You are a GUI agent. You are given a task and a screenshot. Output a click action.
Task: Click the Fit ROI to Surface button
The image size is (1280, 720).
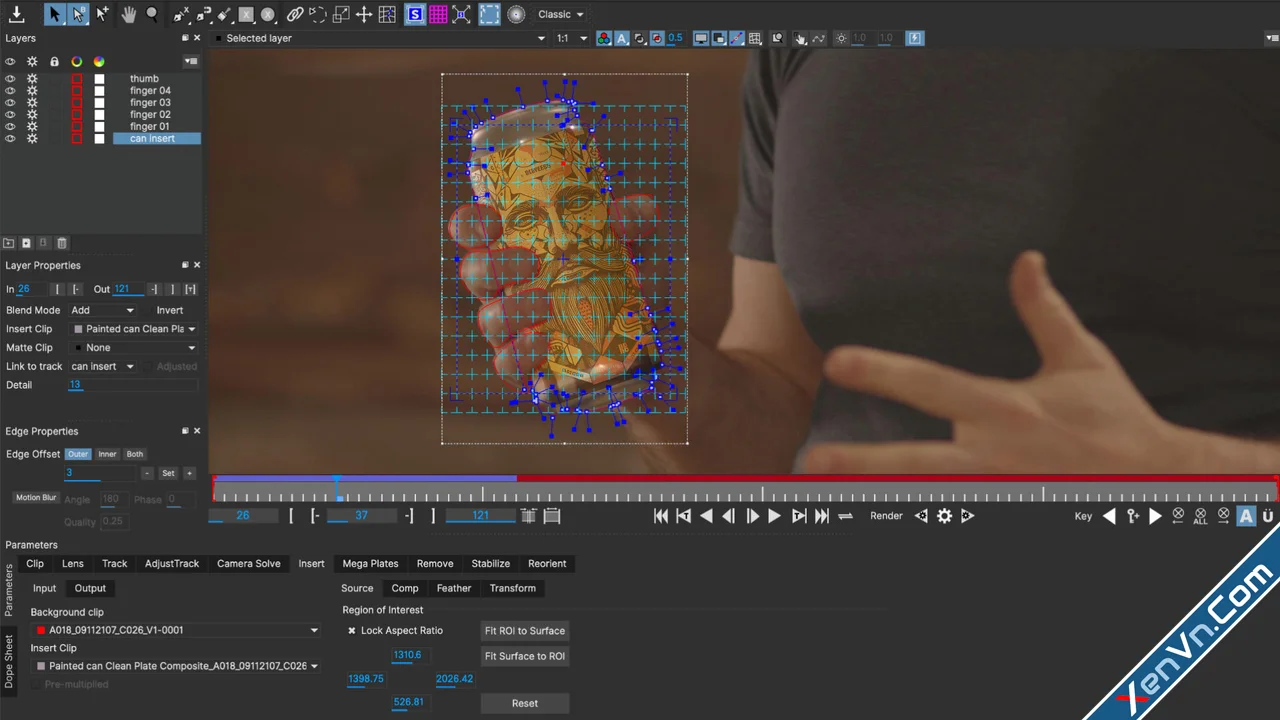(x=525, y=631)
